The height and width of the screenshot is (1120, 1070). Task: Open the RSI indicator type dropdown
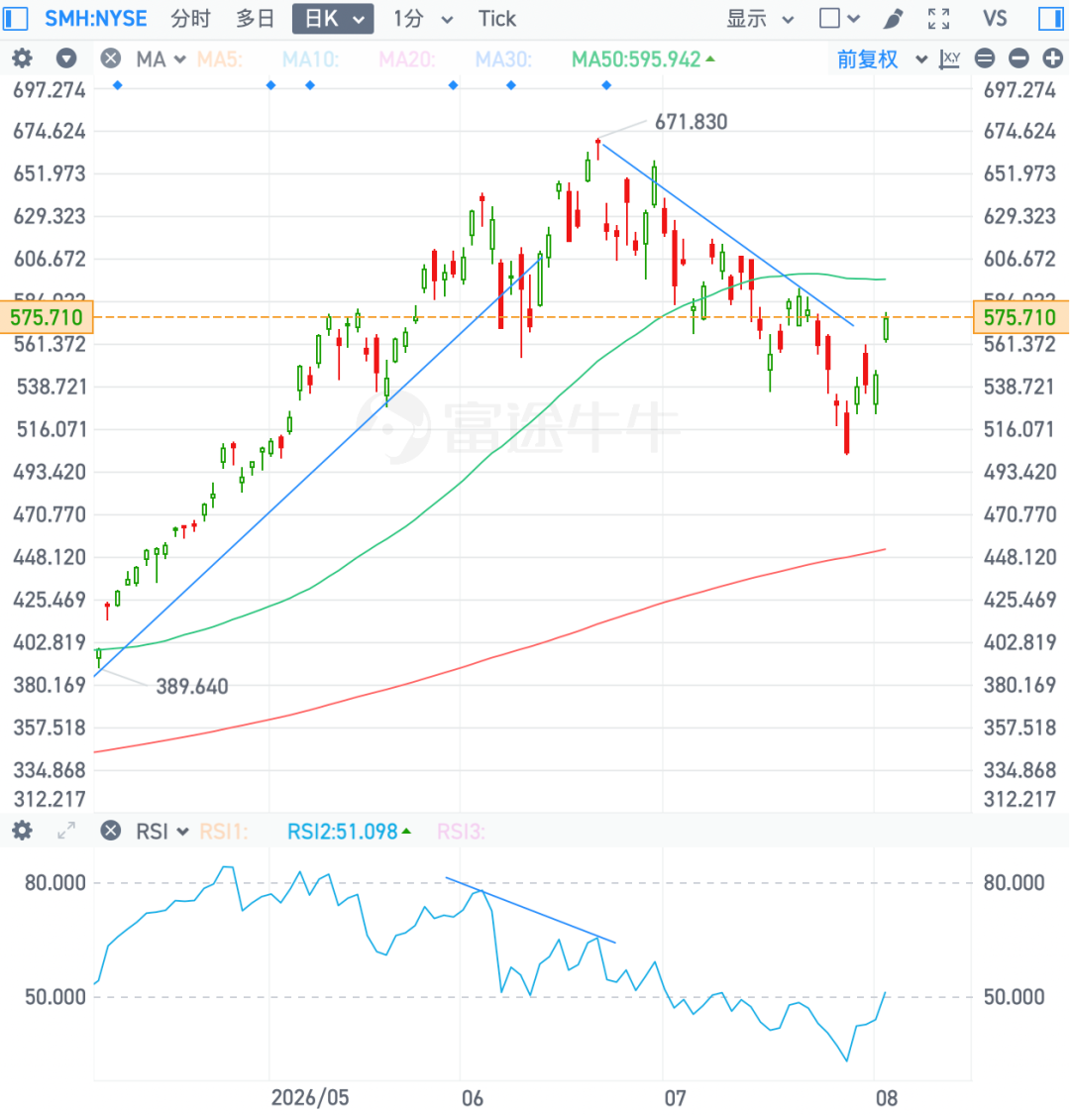[162, 832]
